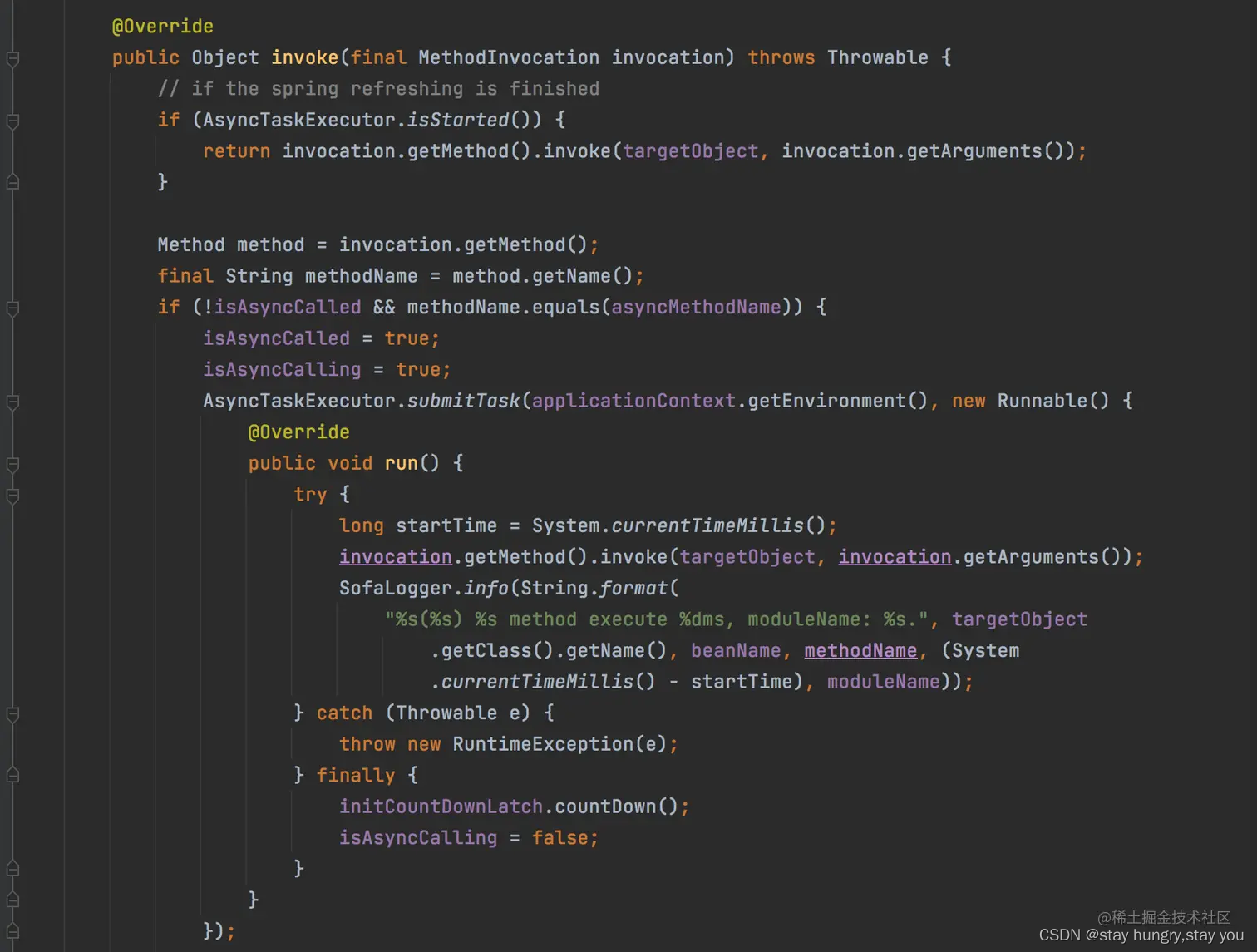This screenshot has height=952, width=1257.
Task: Click the RuntimeException constructor
Action: pyautogui.click(x=543, y=744)
